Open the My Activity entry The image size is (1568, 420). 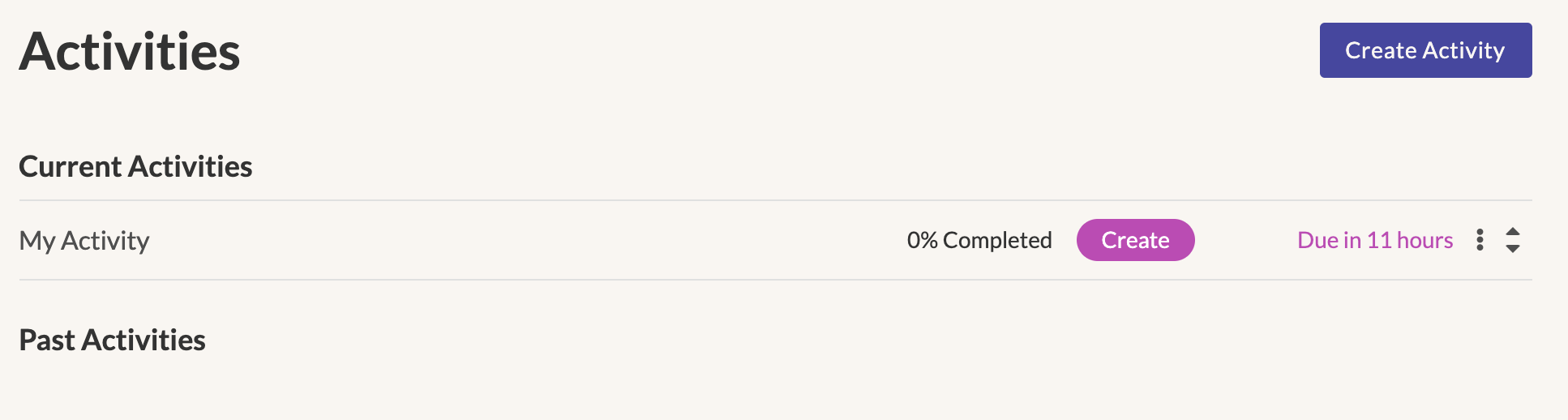[84, 241]
